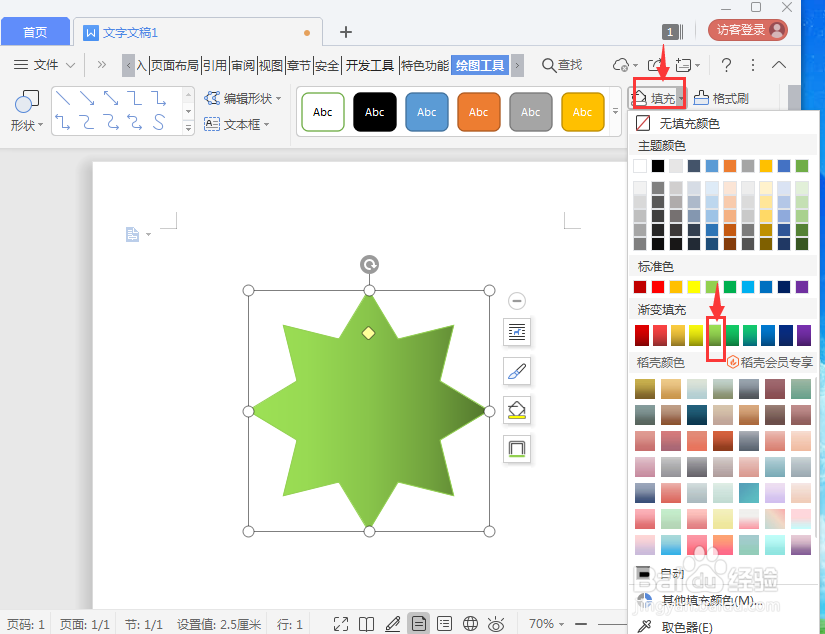
Task: Open the Drawing Tools tab
Action: click(x=480, y=65)
